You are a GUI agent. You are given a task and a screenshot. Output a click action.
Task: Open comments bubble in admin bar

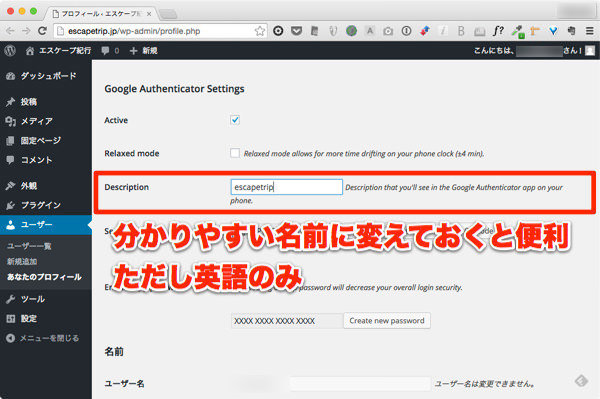click(110, 50)
